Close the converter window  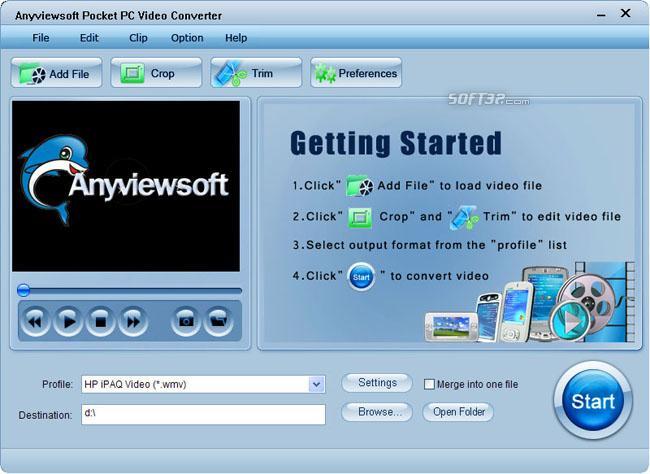tap(626, 13)
